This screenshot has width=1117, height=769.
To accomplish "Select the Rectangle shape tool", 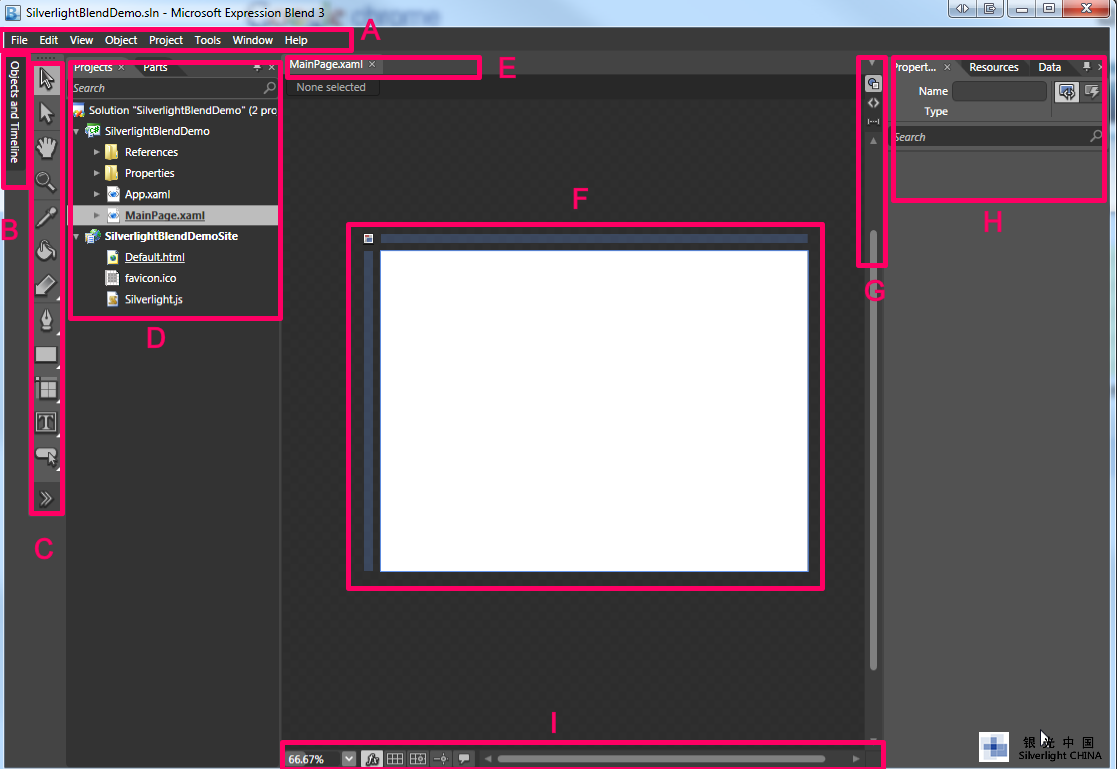I will tap(46, 354).
